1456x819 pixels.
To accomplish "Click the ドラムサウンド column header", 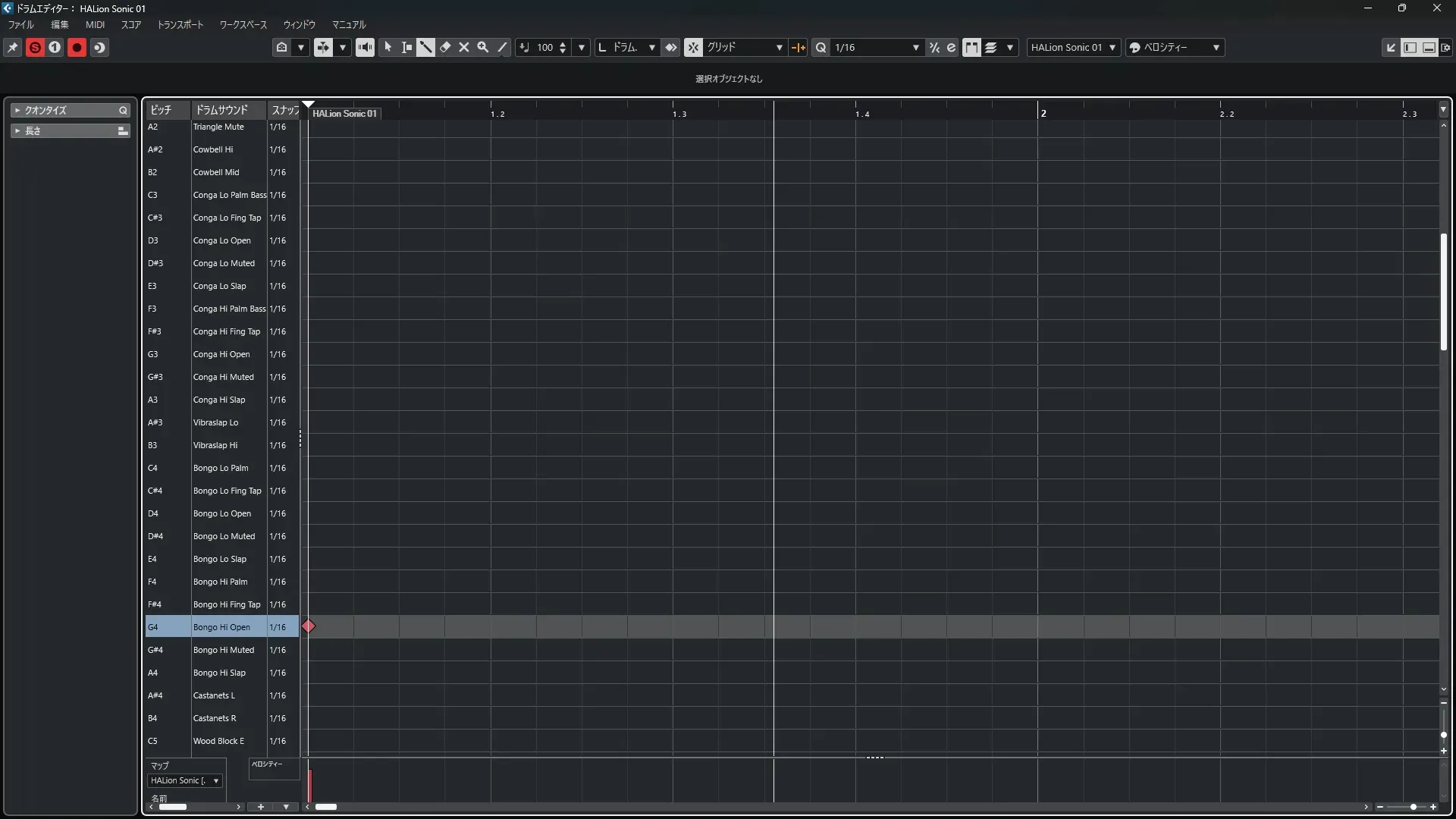I will pos(221,110).
